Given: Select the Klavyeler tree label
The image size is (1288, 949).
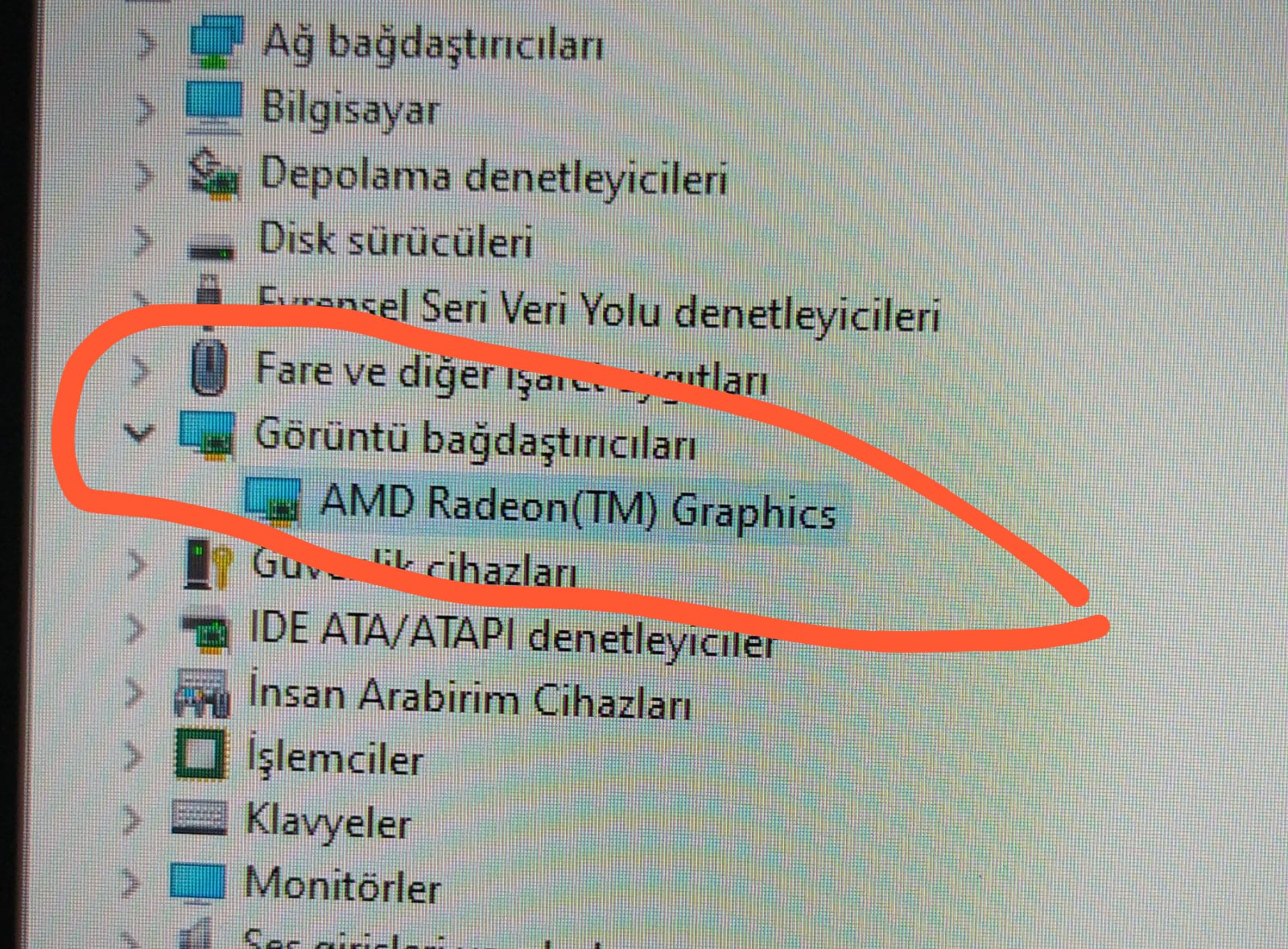Looking at the screenshot, I should [x=328, y=822].
